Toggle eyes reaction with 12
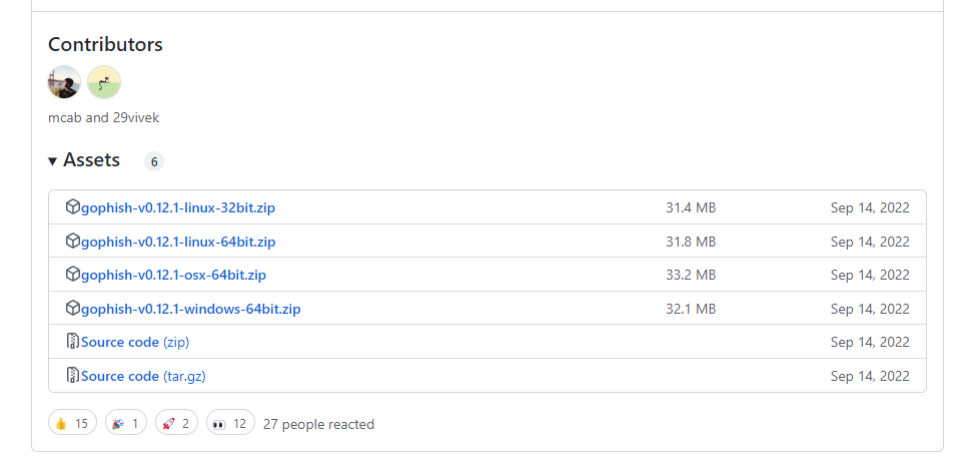 click(x=230, y=423)
